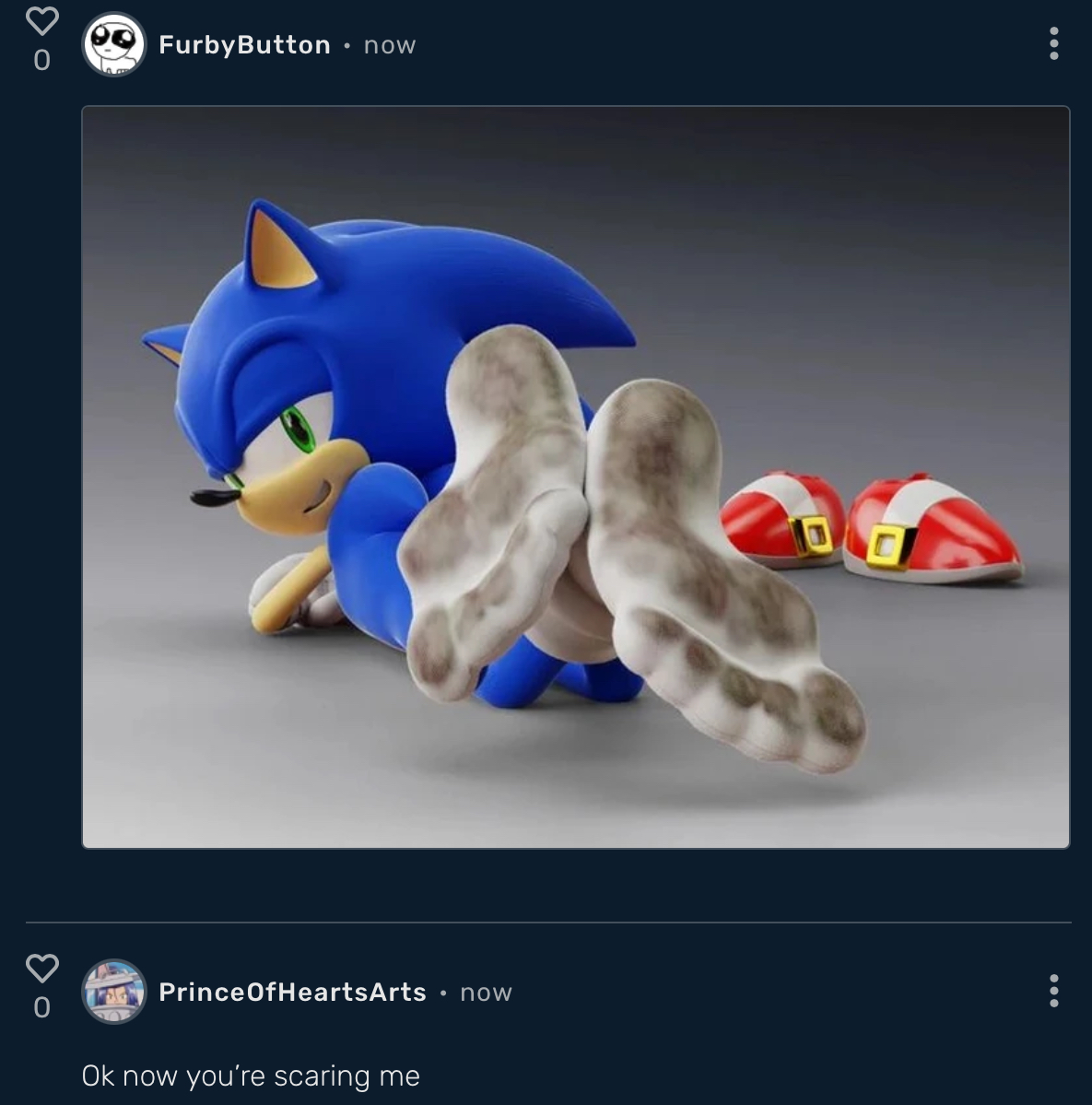The height and width of the screenshot is (1105, 1092).
Task: Open the three-dot menu on FurbyButton's post
Action: point(1053,43)
